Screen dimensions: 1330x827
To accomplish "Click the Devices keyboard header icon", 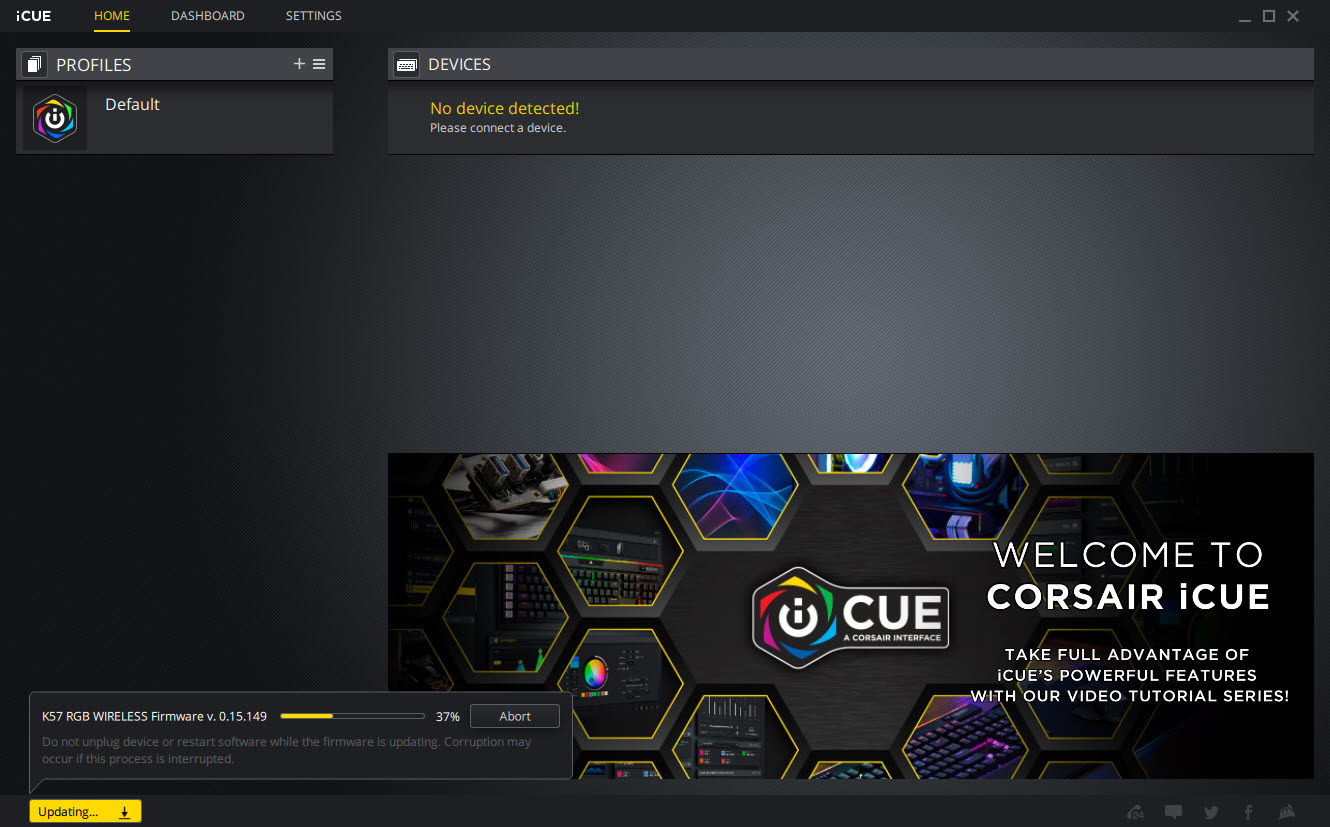I will [x=407, y=64].
